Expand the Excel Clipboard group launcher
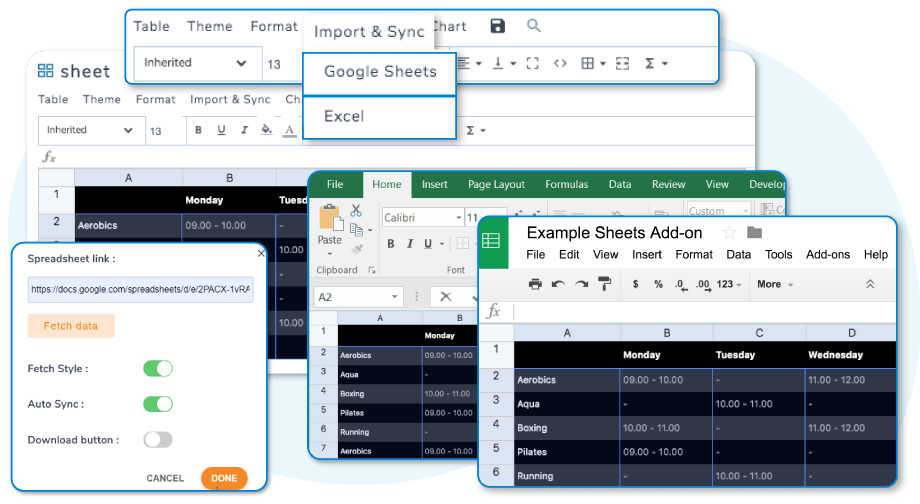The width and height of the screenshot is (920, 504). (371, 270)
